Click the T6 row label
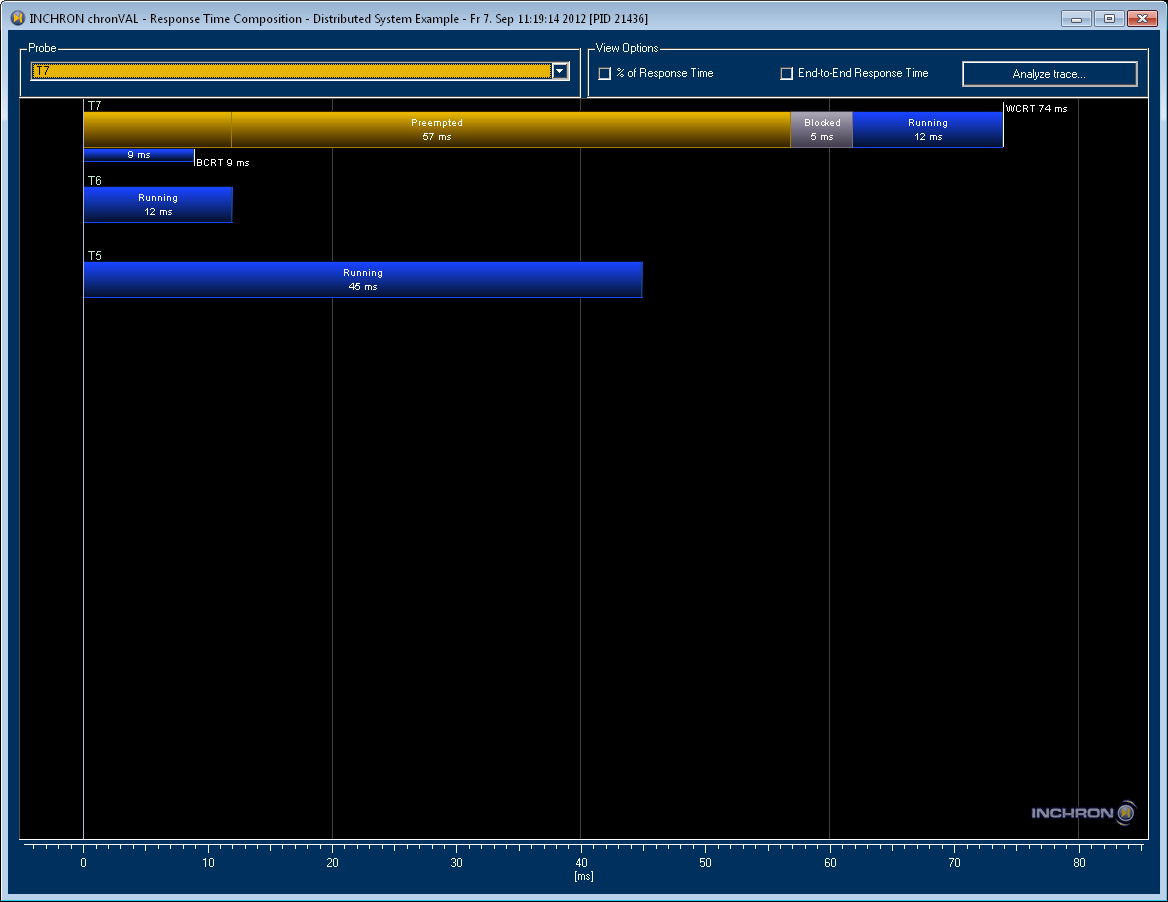Screen dimensions: 1168x902 click(95, 181)
